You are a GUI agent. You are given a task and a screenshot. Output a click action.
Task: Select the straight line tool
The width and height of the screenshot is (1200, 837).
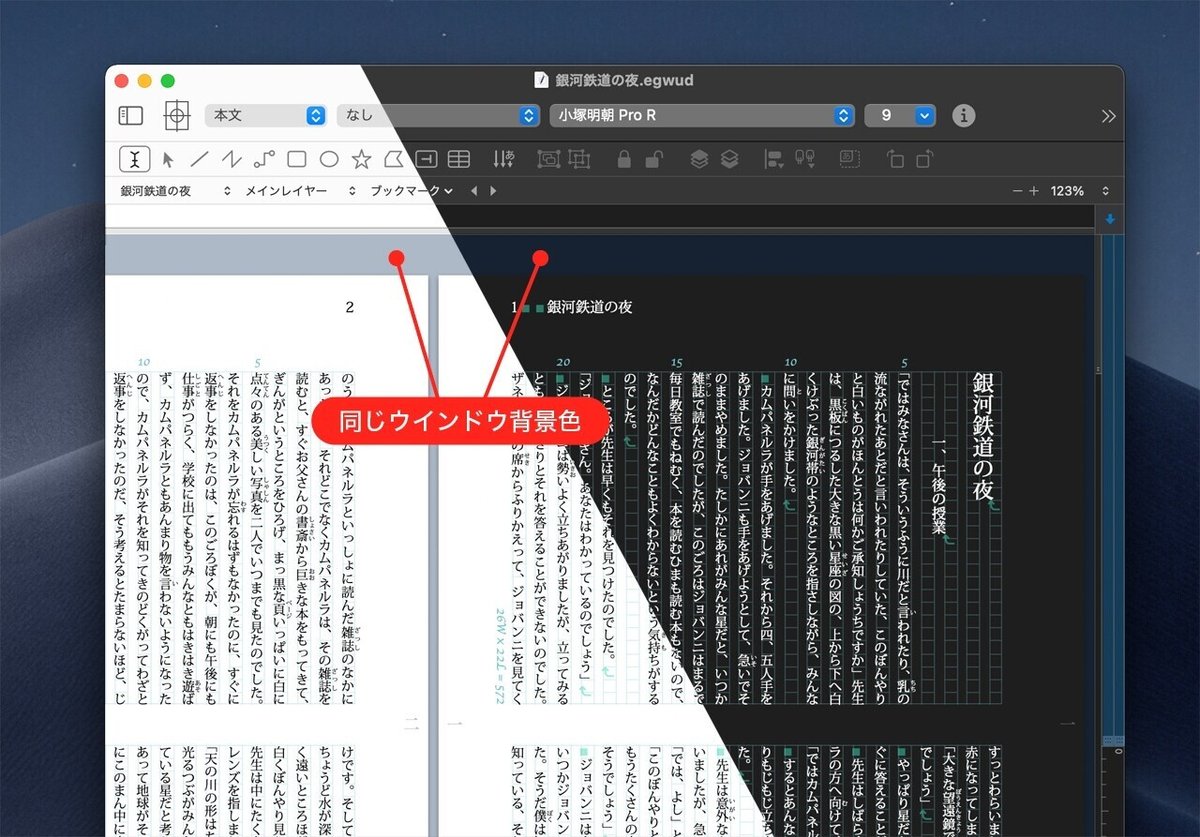pyautogui.click(x=200, y=159)
